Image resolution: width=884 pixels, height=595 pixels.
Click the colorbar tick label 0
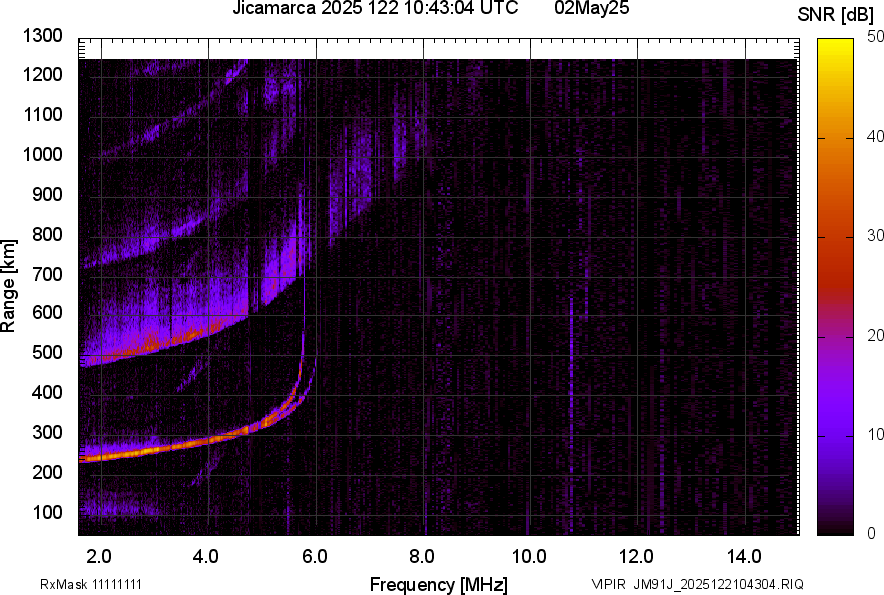pos(872,533)
